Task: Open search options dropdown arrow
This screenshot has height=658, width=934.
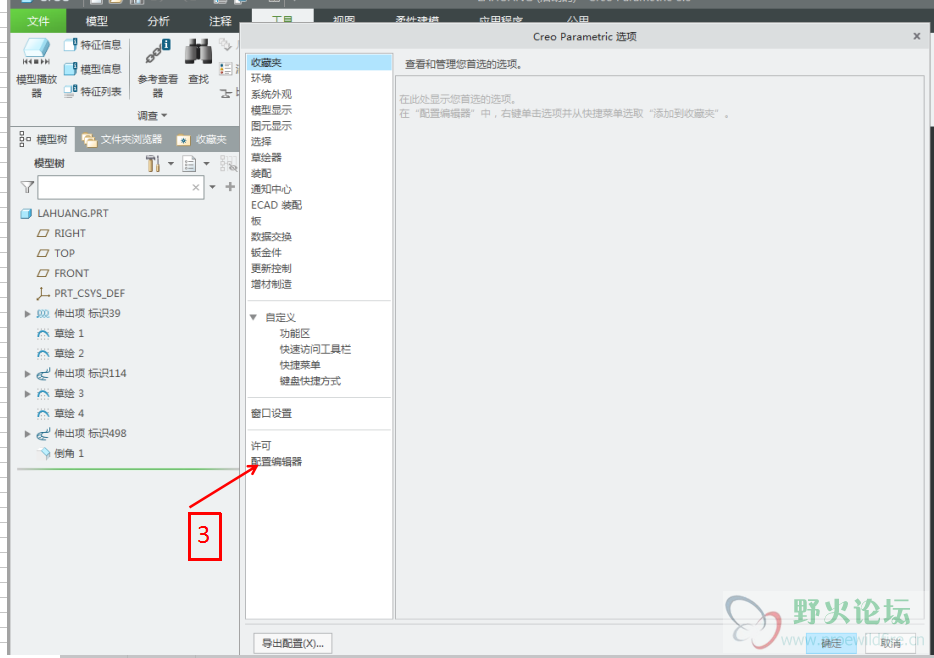Action: point(213,187)
